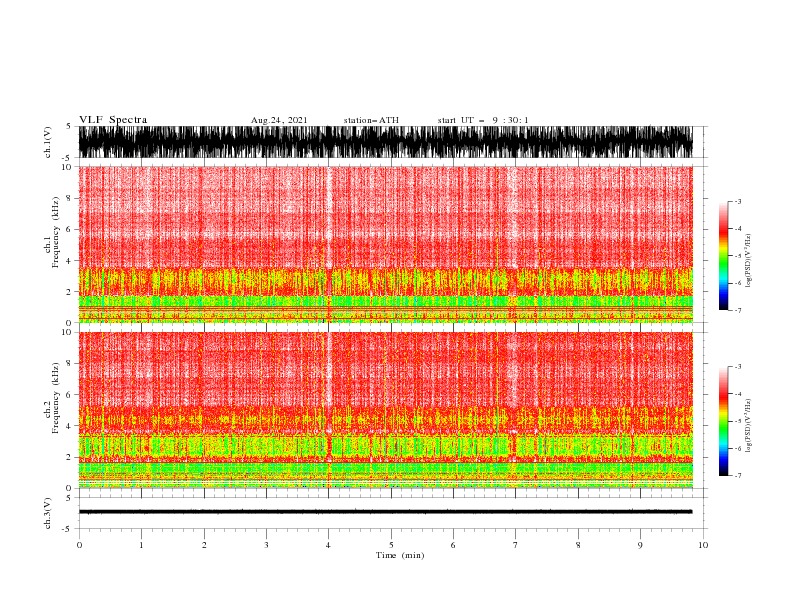The height and width of the screenshot is (612, 792).
Task: Click the Time (min) axis title
Action: click(x=400, y=555)
